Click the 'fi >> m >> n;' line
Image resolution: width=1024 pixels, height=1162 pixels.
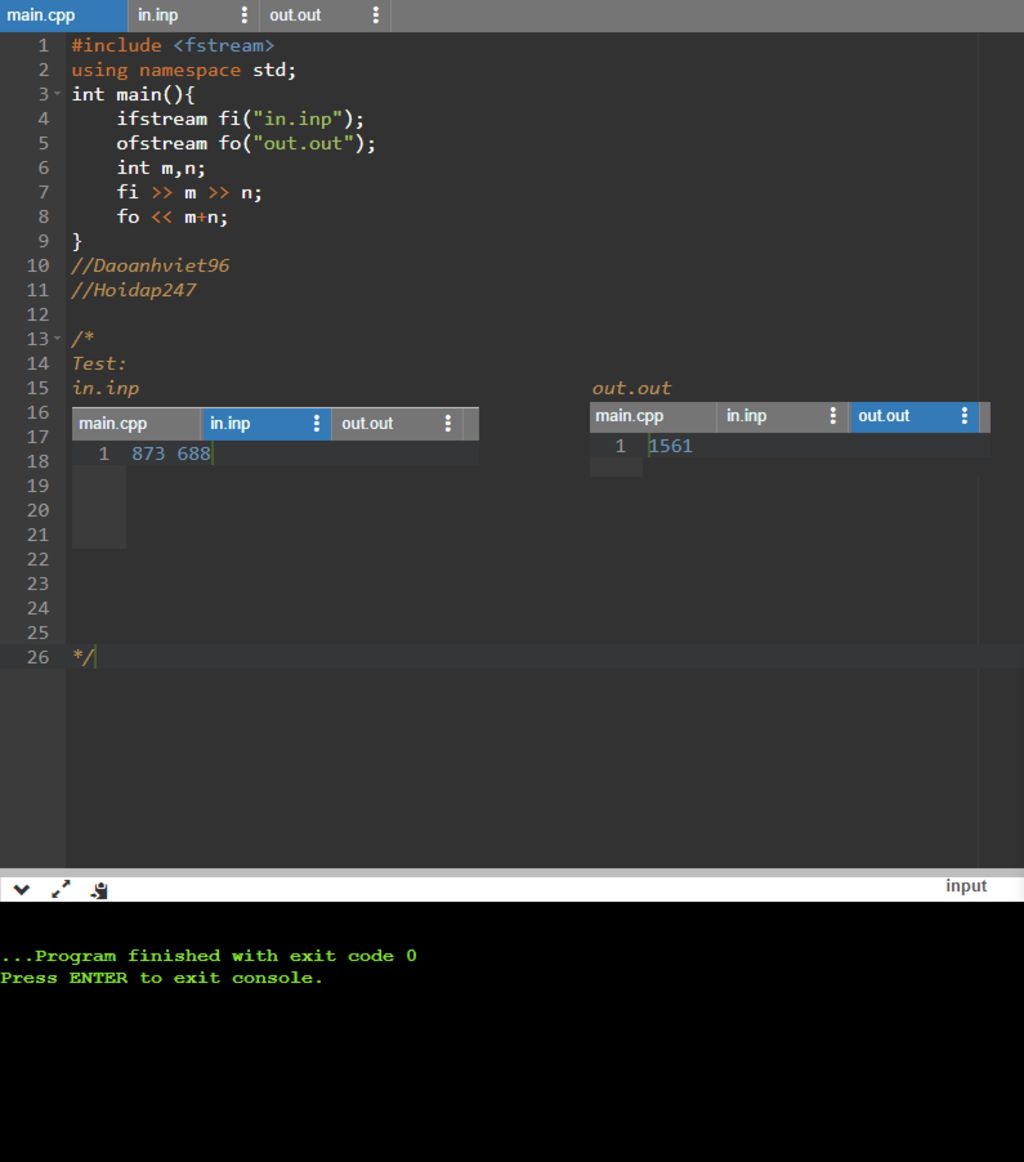coord(189,192)
